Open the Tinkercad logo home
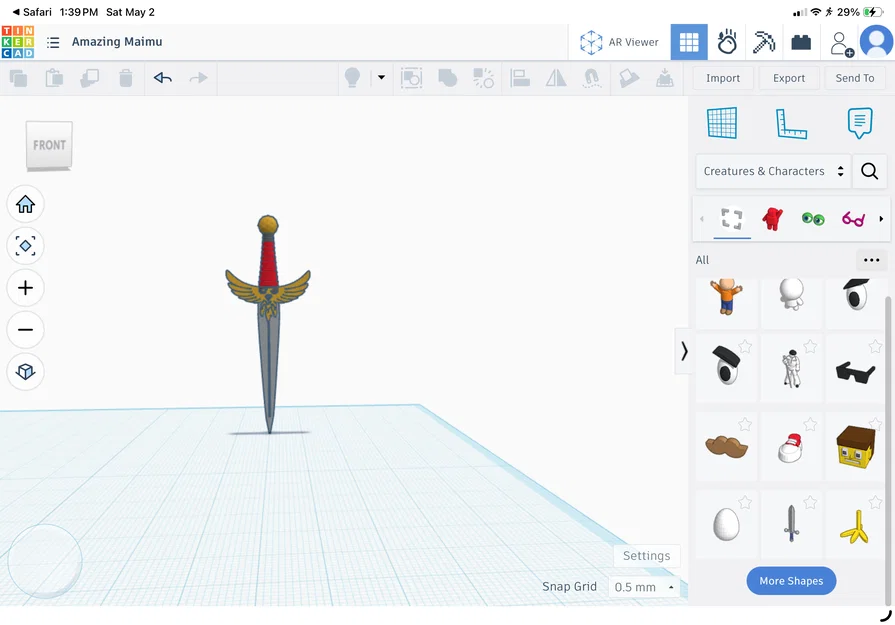Image resolution: width=895 pixels, height=625 pixels. [18, 42]
